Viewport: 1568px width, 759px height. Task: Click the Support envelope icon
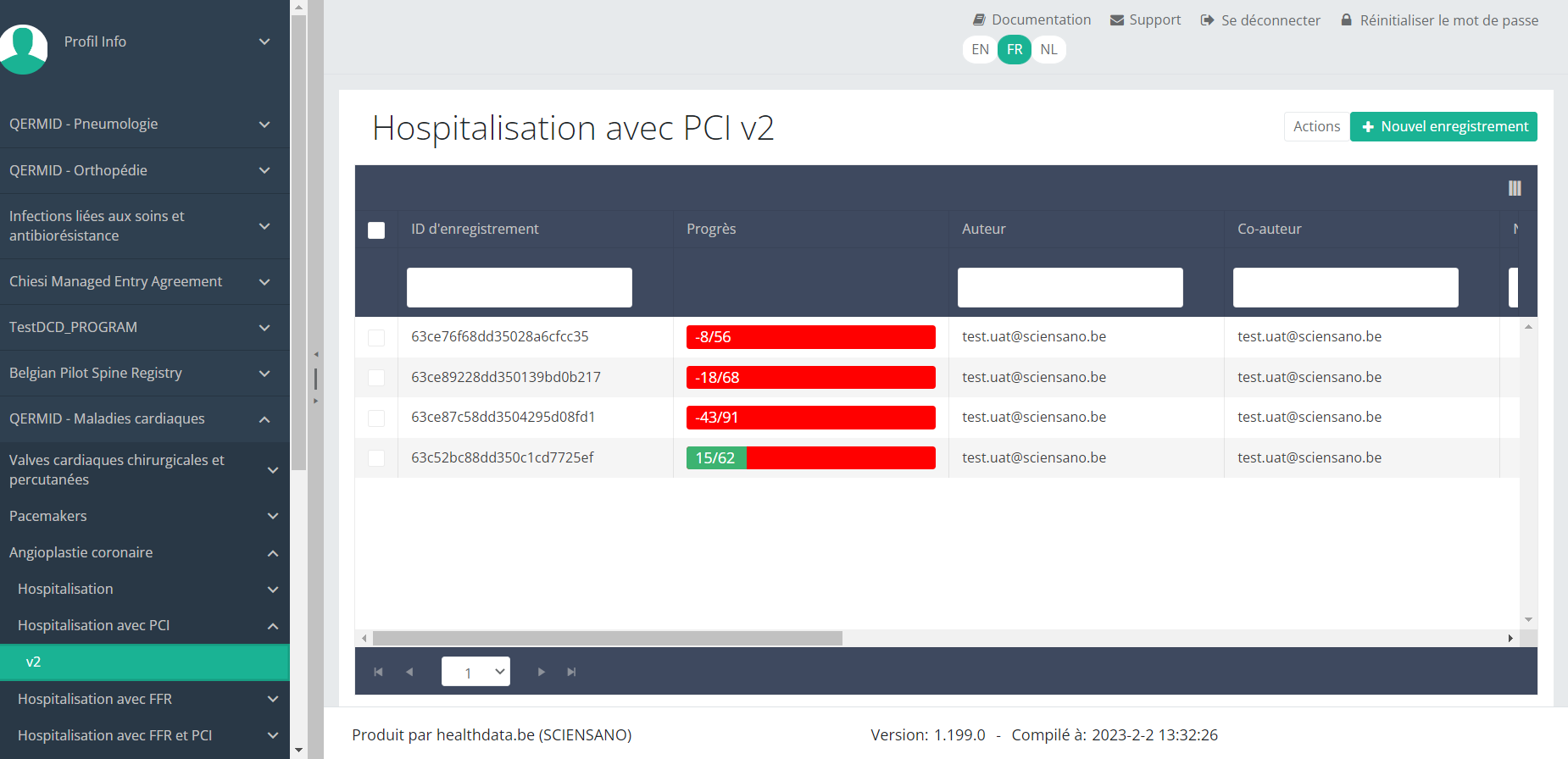pyautogui.click(x=1117, y=20)
